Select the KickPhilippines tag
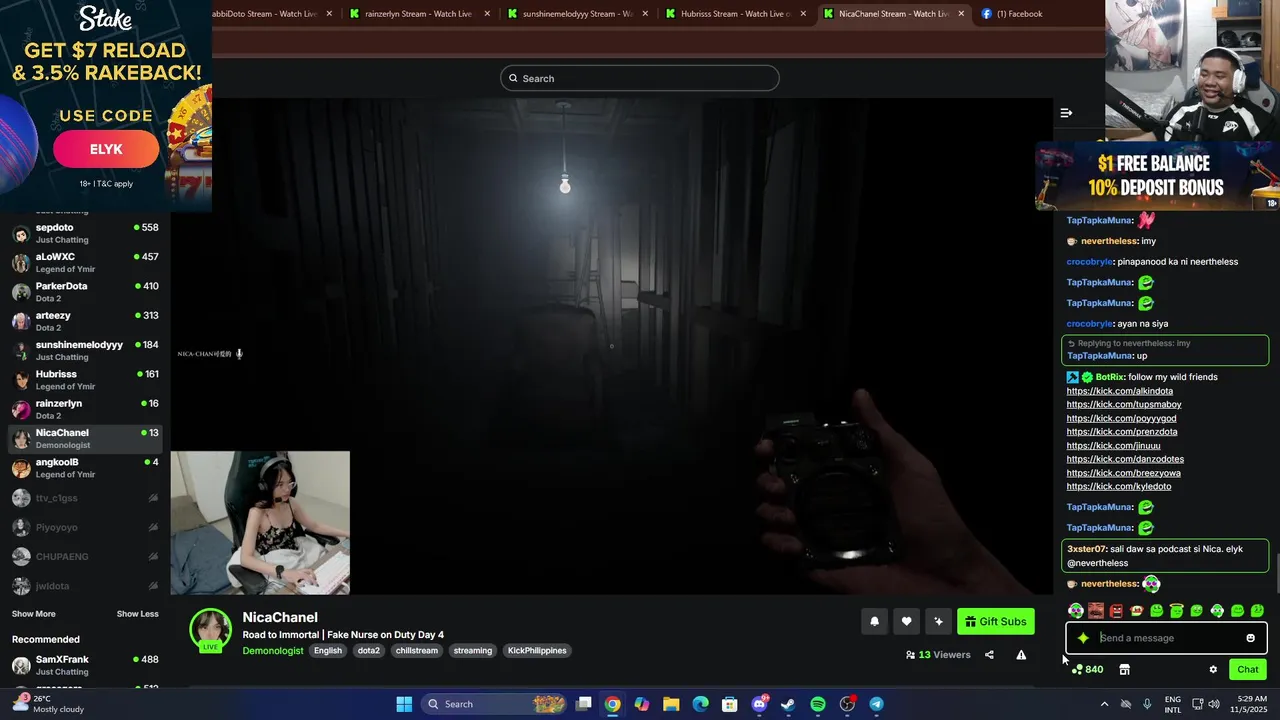Screen dimensions: 1280x720 click(x=537, y=651)
